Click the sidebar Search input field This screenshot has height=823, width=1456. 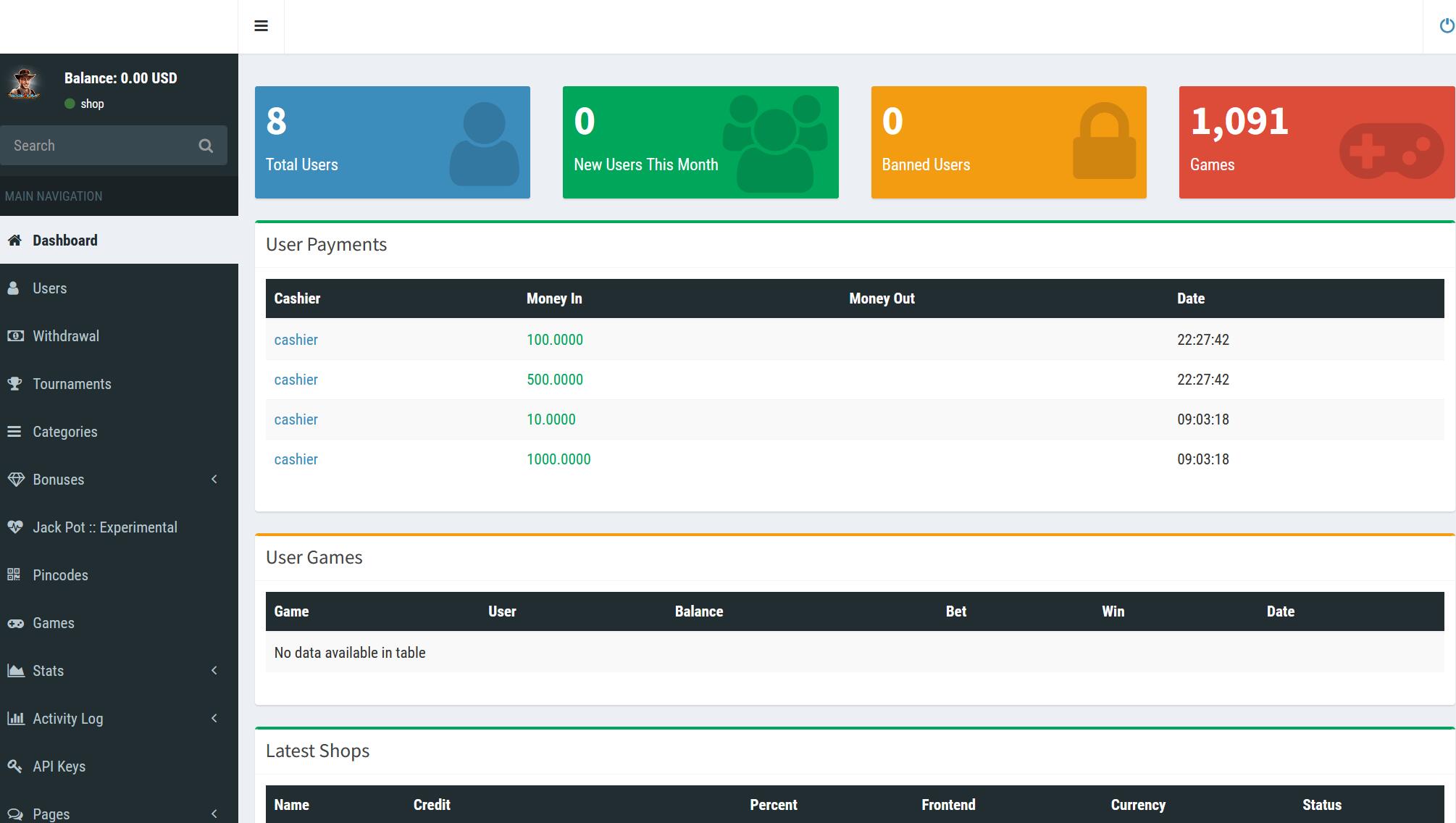pos(94,146)
